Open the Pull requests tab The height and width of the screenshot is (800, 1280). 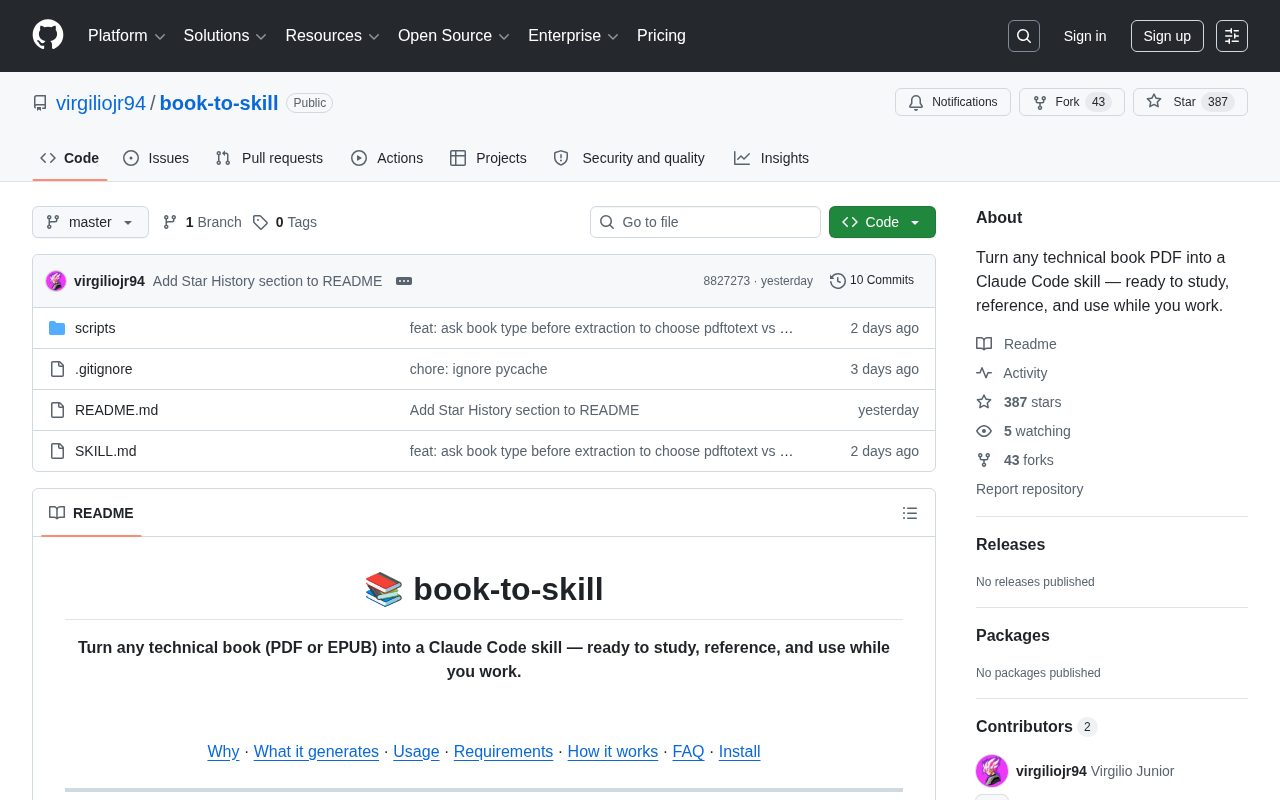269,158
